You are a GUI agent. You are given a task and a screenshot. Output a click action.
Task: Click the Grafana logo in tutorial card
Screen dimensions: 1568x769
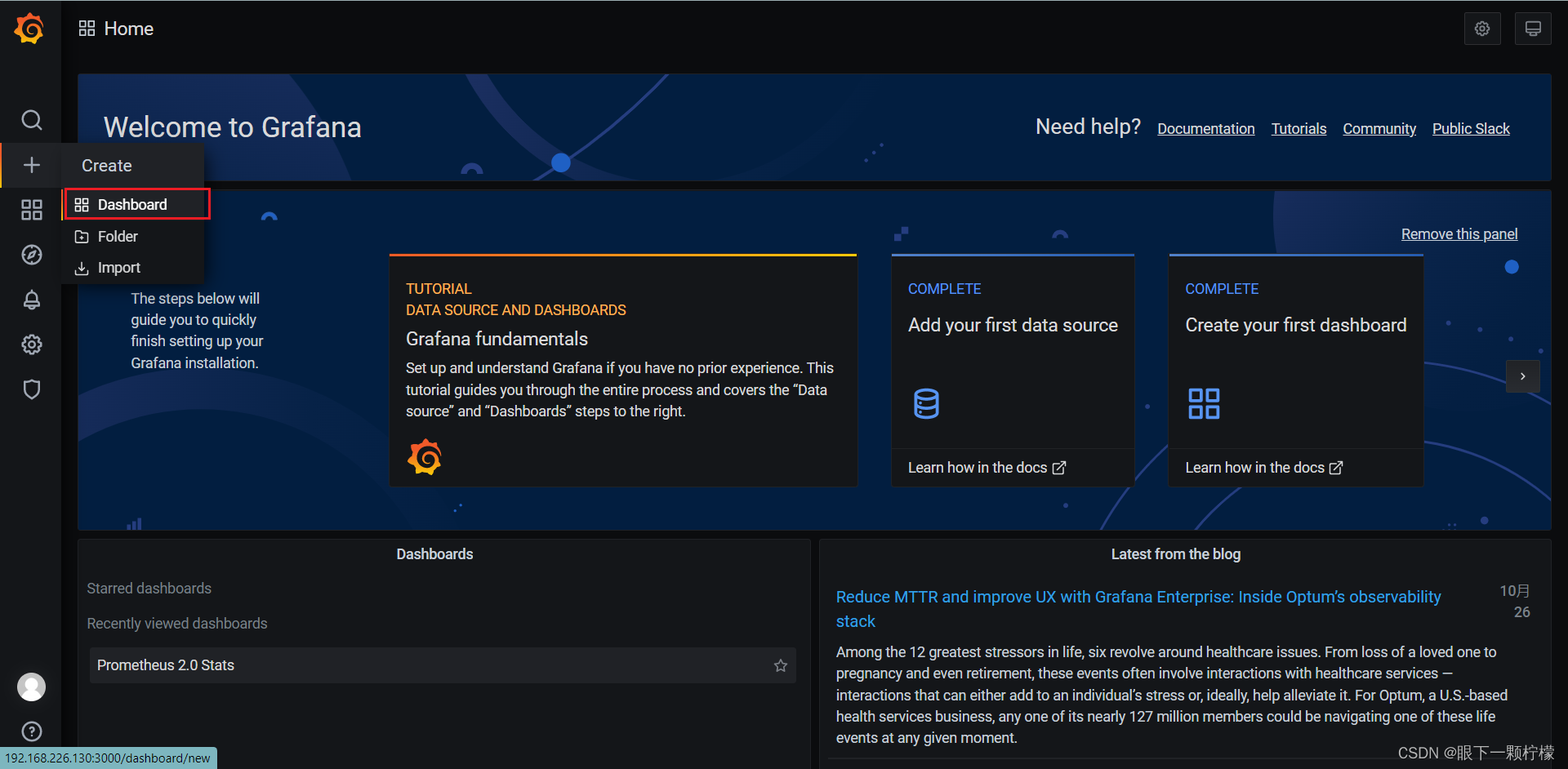tap(425, 457)
